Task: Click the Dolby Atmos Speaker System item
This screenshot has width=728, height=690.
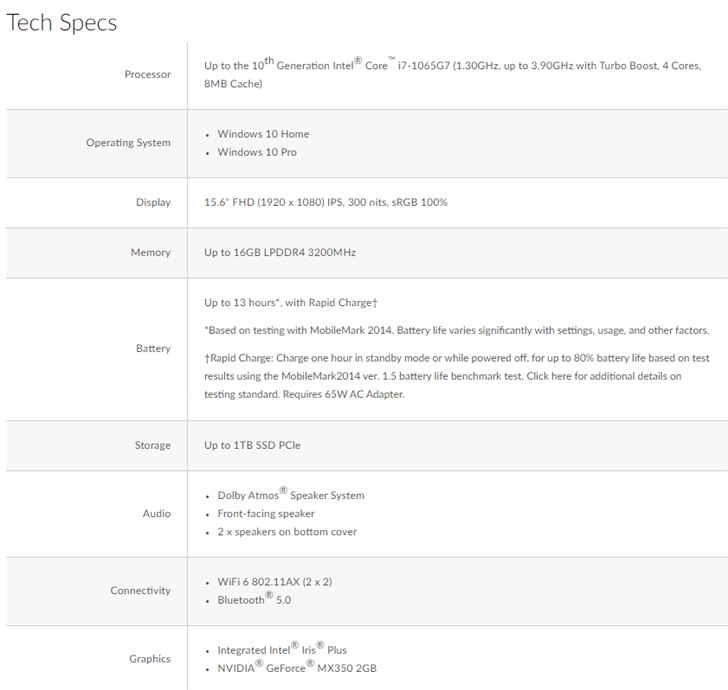Action: point(291,495)
